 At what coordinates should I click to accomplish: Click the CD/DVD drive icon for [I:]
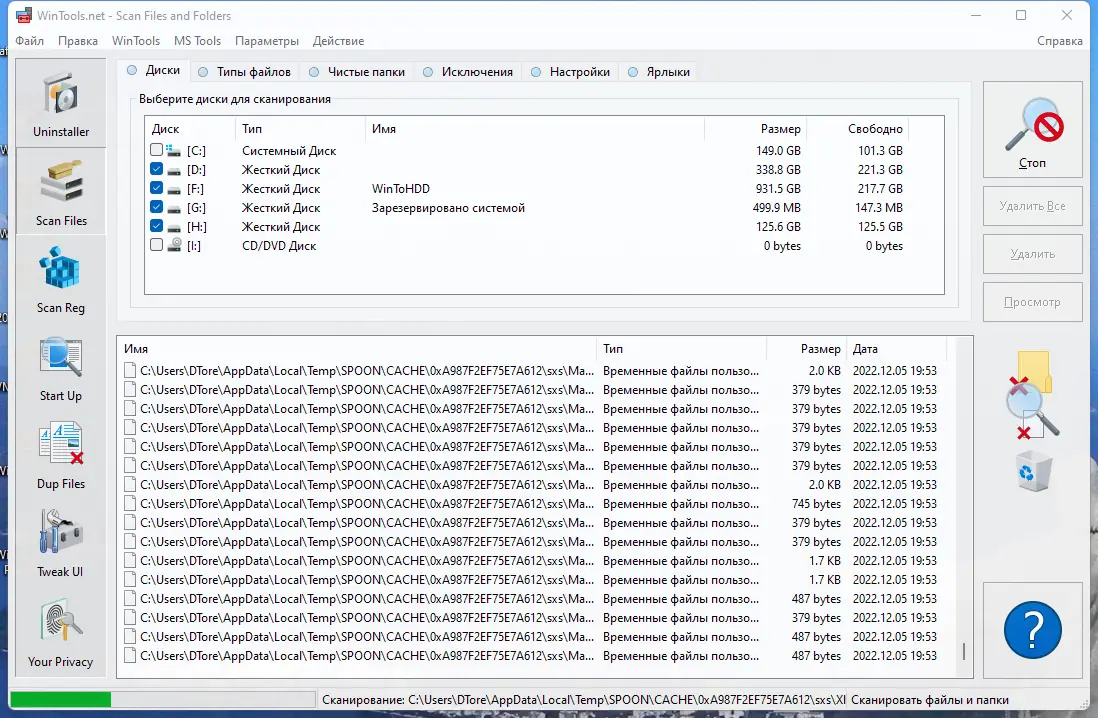pyautogui.click(x=174, y=245)
